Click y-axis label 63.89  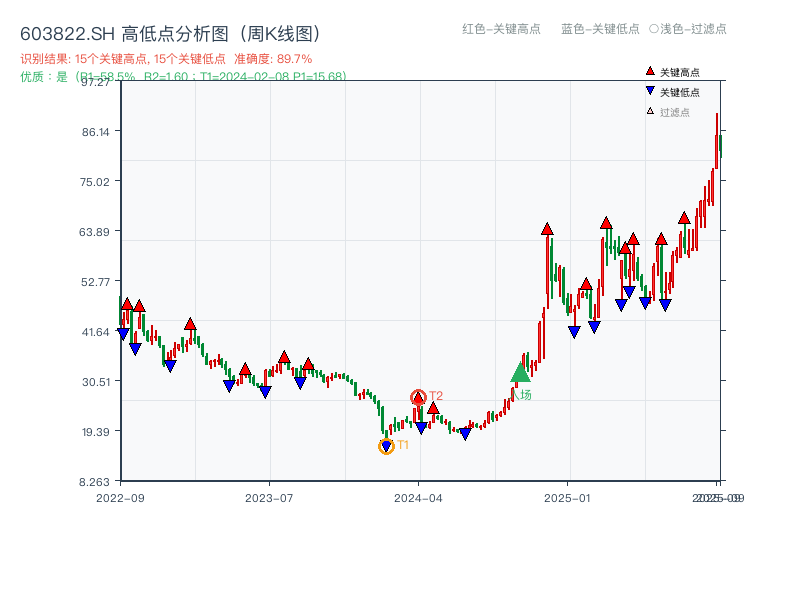[x=94, y=232]
